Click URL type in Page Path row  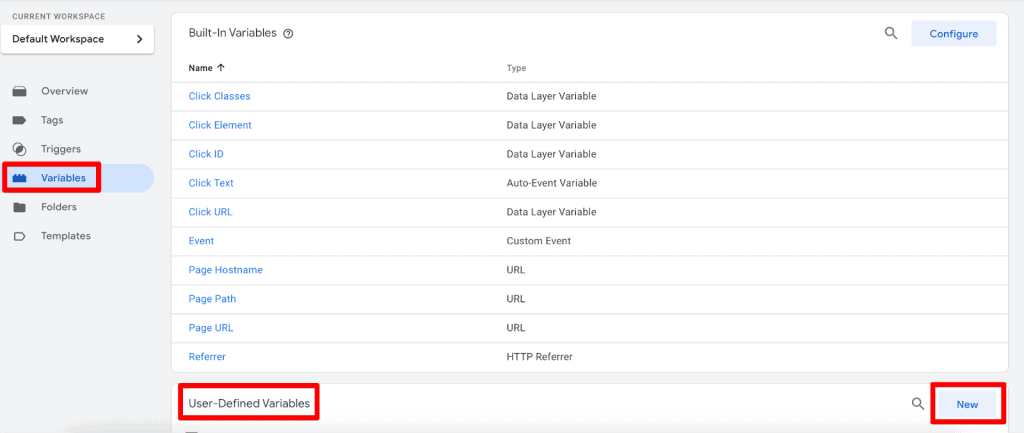516,299
